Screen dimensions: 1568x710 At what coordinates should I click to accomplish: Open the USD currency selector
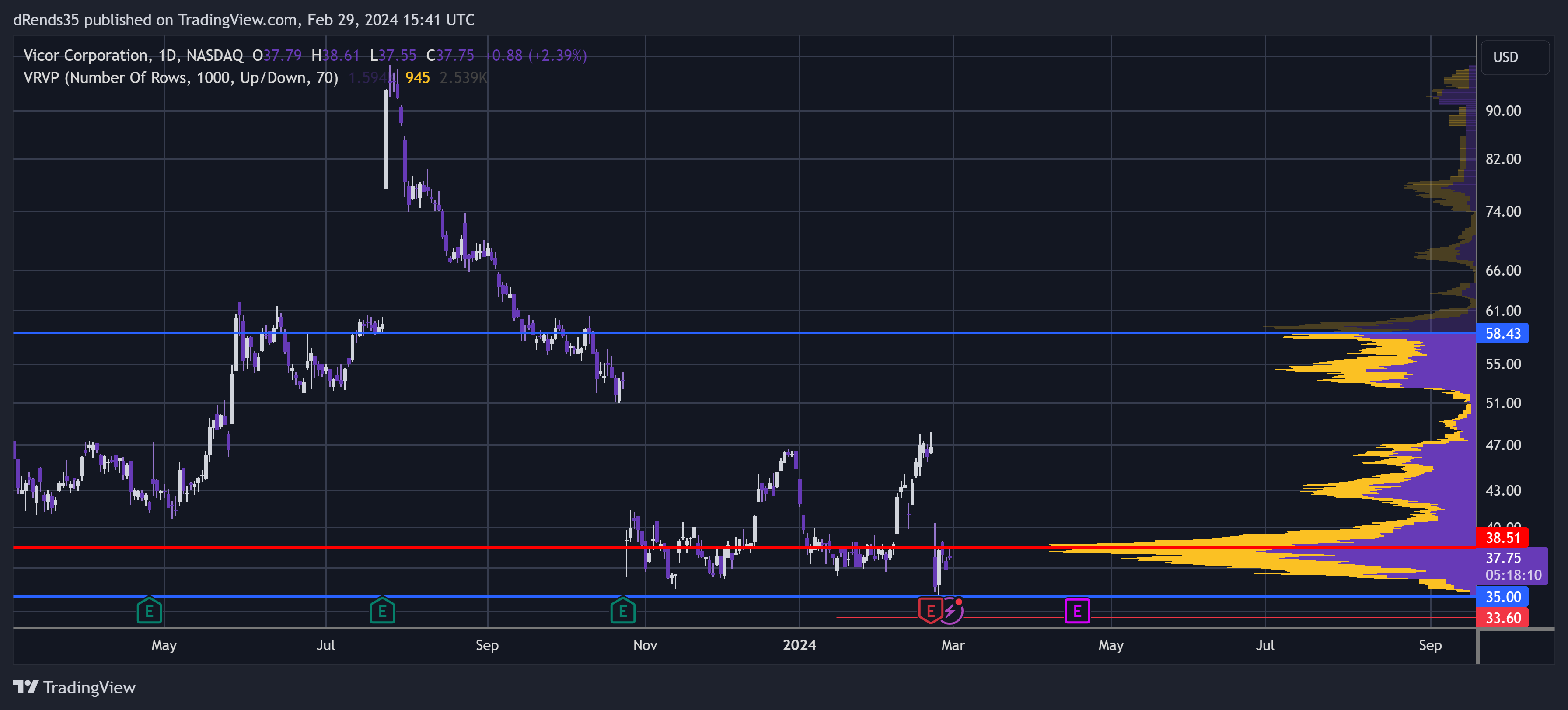click(x=1515, y=57)
